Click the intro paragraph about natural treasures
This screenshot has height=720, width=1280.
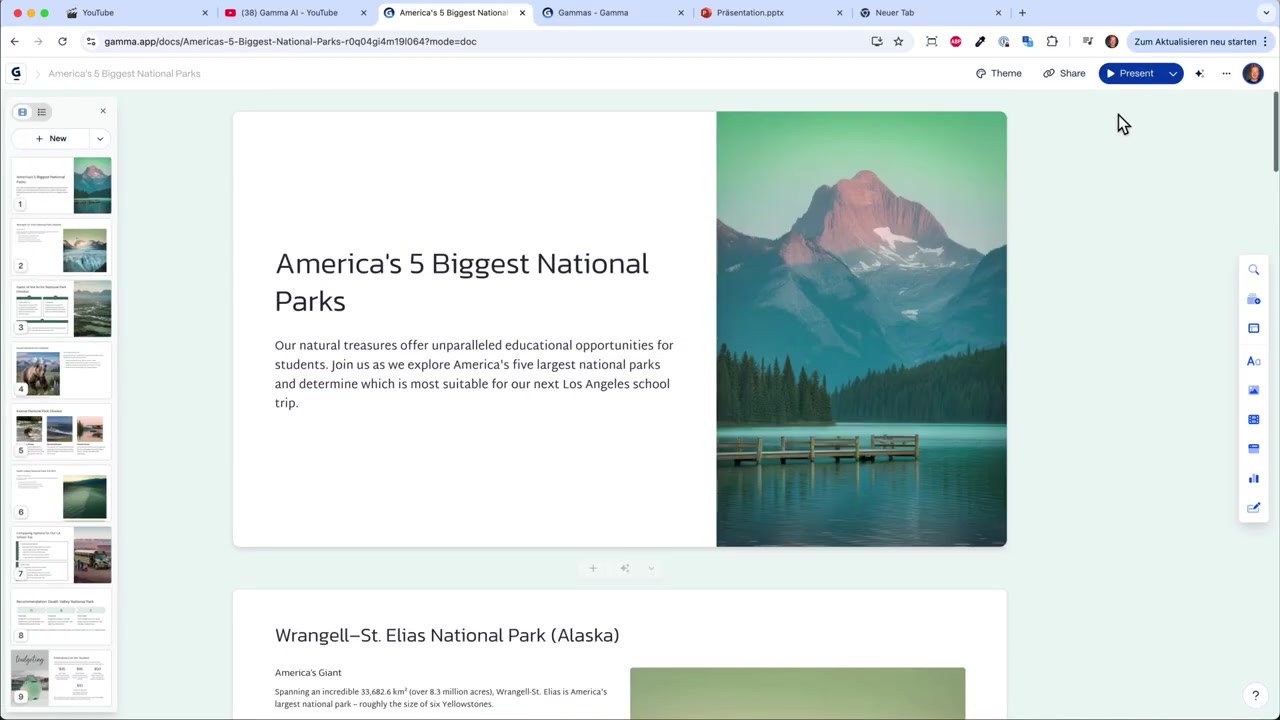pyautogui.click(x=474, y=374)
